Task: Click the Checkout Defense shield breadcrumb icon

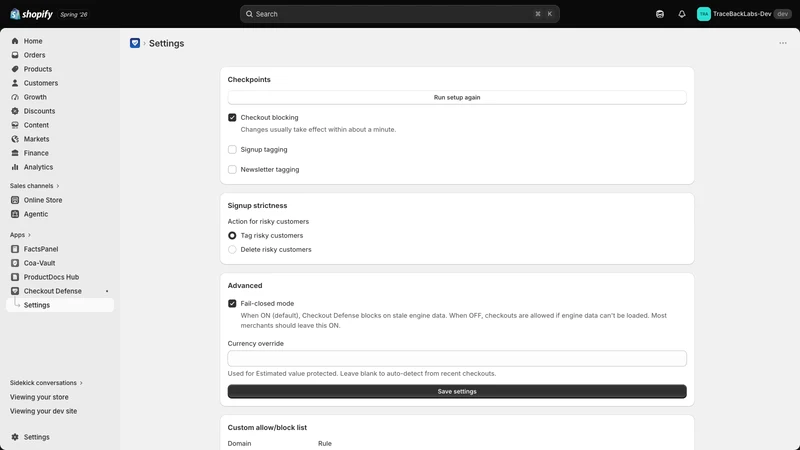Action: pos(135,43)
